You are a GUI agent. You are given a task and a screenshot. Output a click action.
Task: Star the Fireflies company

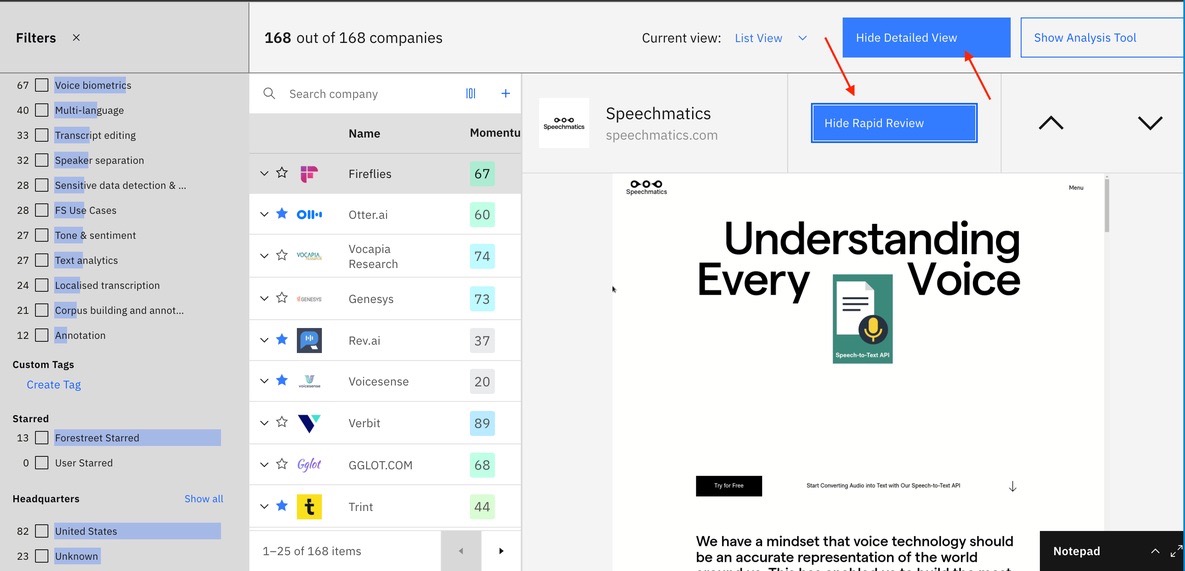tap(282, 173)
